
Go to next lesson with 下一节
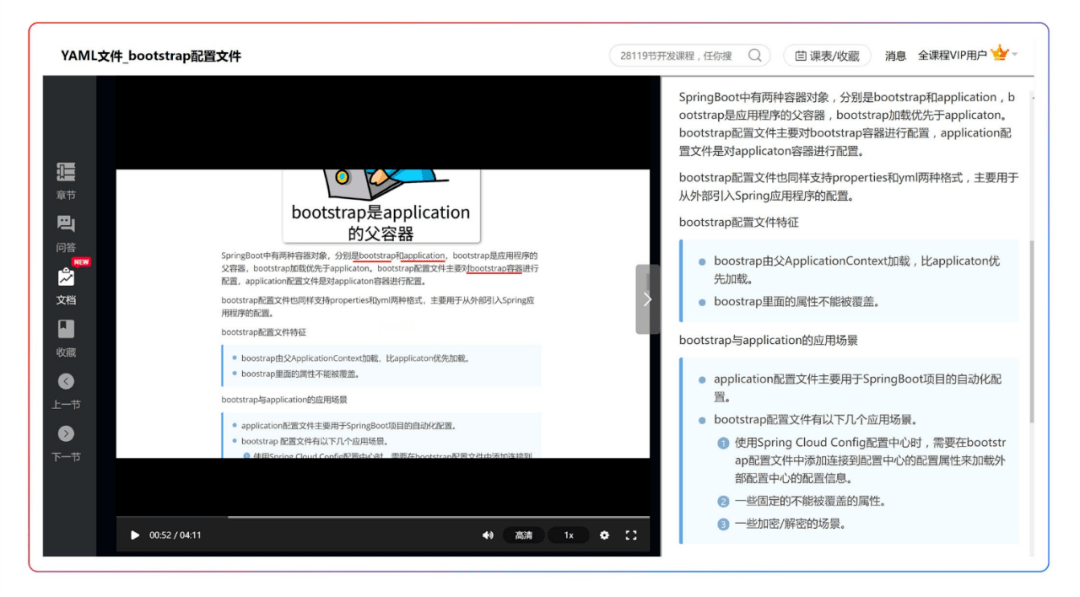coord(66,443)
